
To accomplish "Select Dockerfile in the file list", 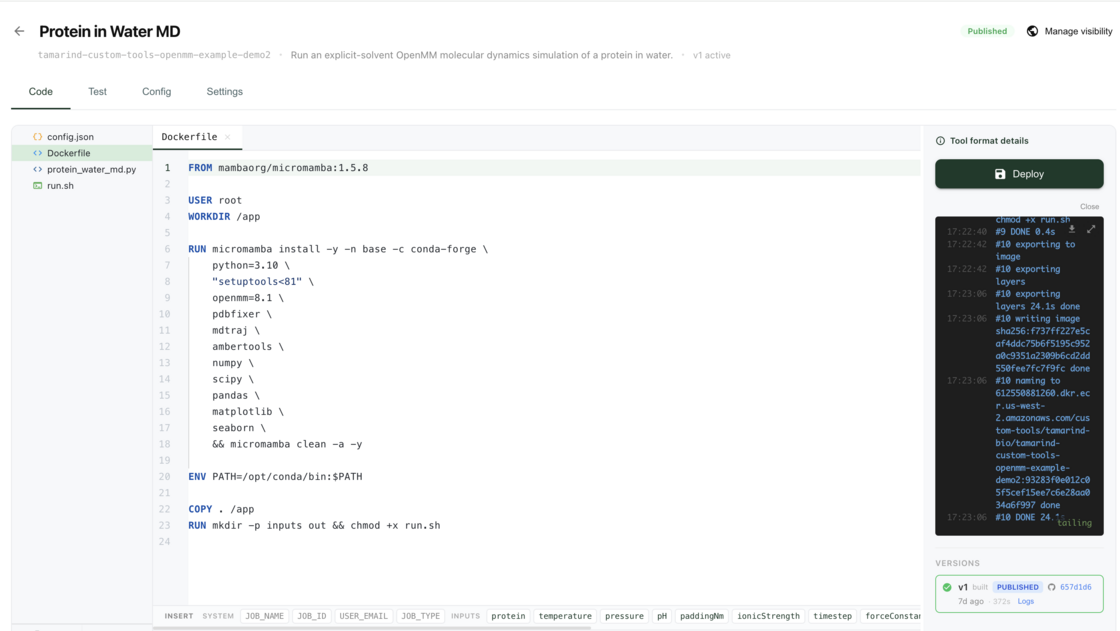I will coord(82,153).
